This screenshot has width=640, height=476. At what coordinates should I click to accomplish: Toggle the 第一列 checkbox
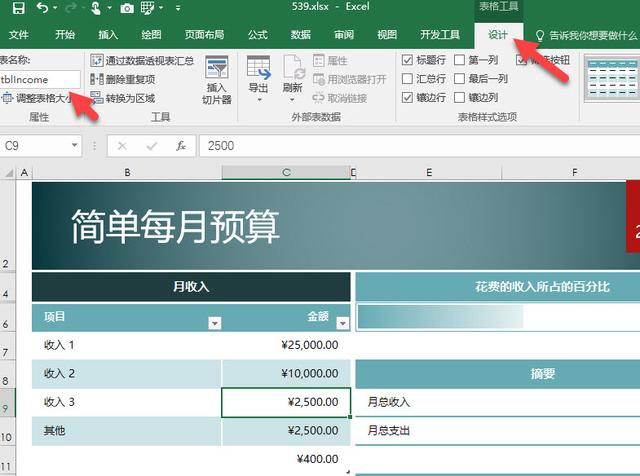tap(460, 60)
